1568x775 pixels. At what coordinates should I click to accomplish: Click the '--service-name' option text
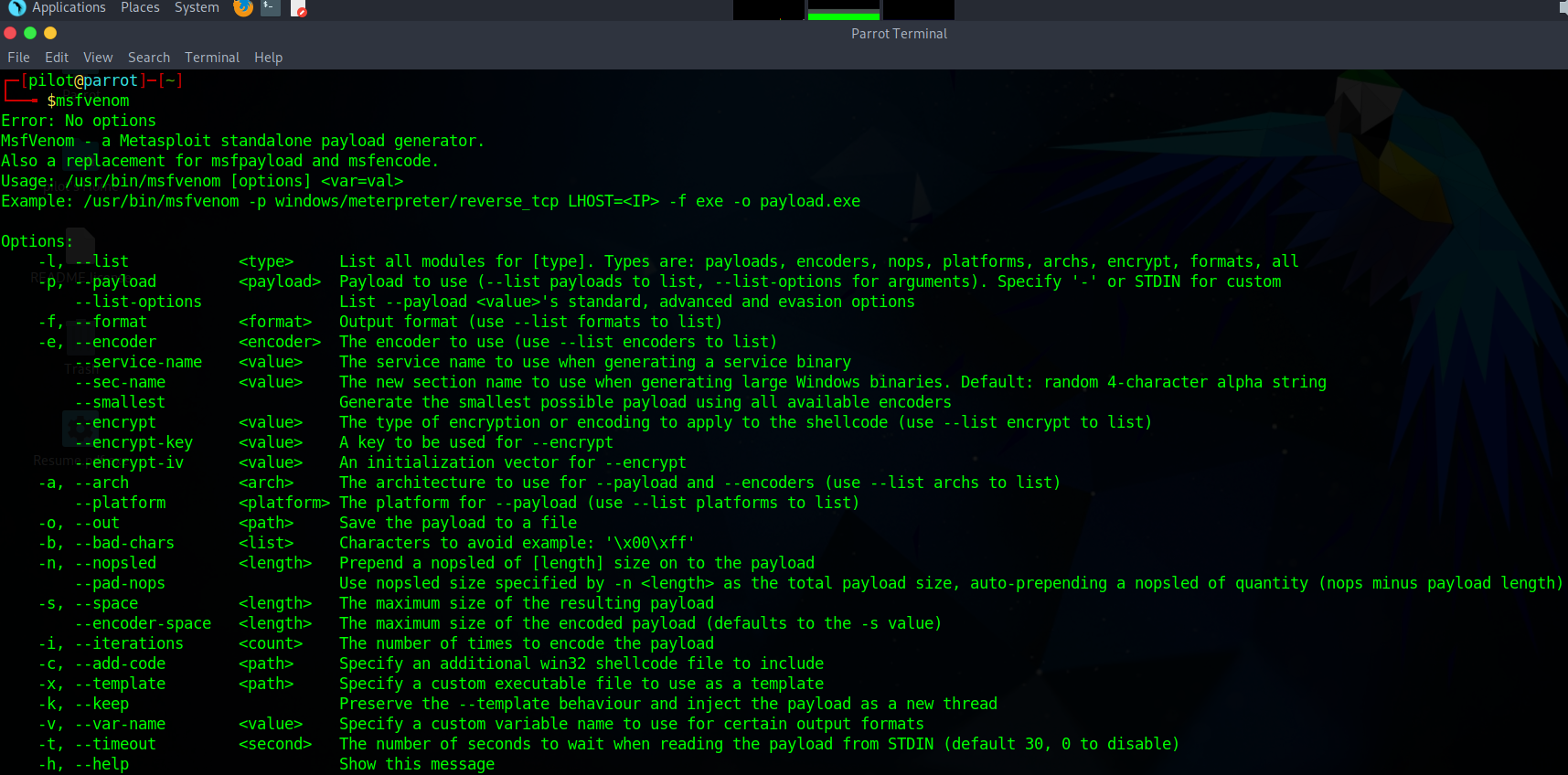138,362
